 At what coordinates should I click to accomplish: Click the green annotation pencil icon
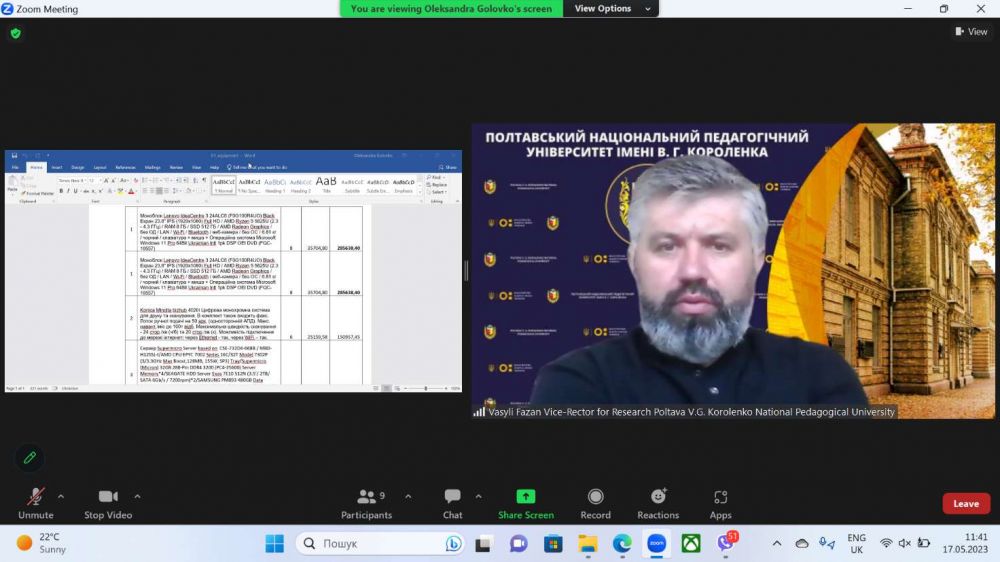coord(30,457)
